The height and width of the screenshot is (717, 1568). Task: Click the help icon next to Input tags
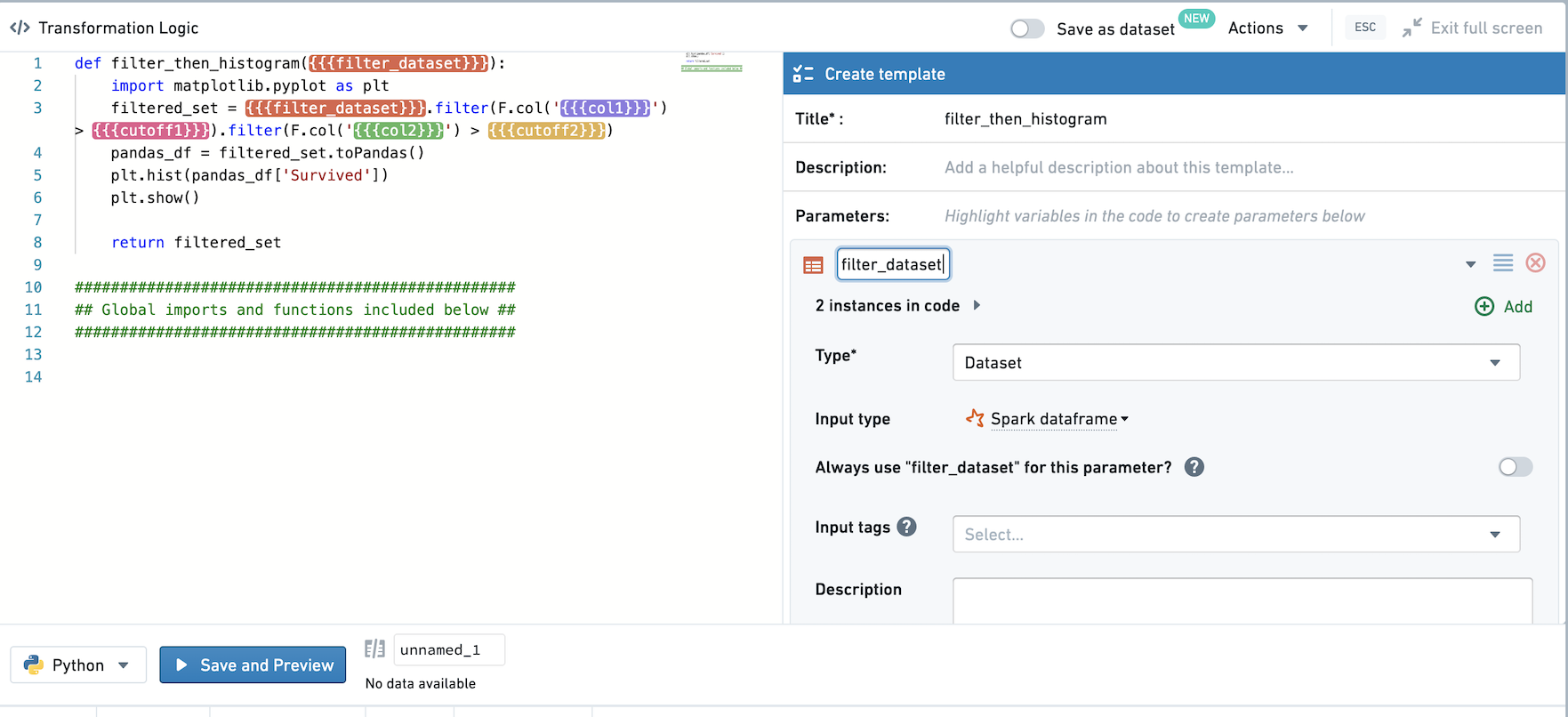(x=906, y=527)
